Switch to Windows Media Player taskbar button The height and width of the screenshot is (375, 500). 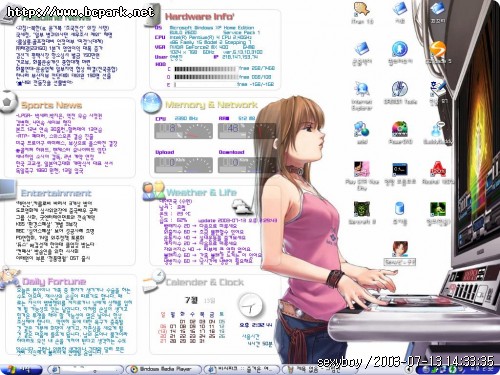(x=164, y=369)
